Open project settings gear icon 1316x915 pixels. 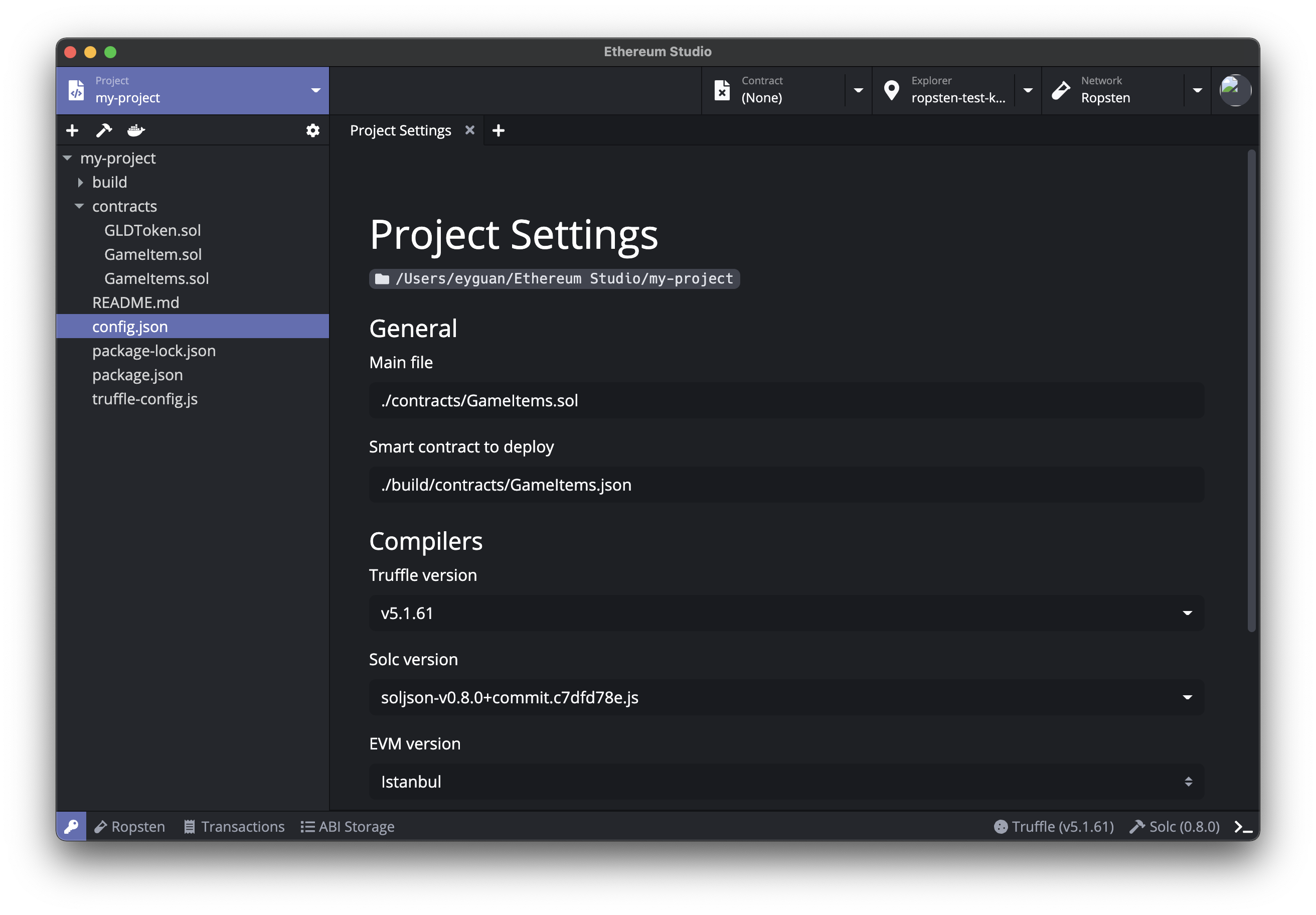(x=312, y=131)
